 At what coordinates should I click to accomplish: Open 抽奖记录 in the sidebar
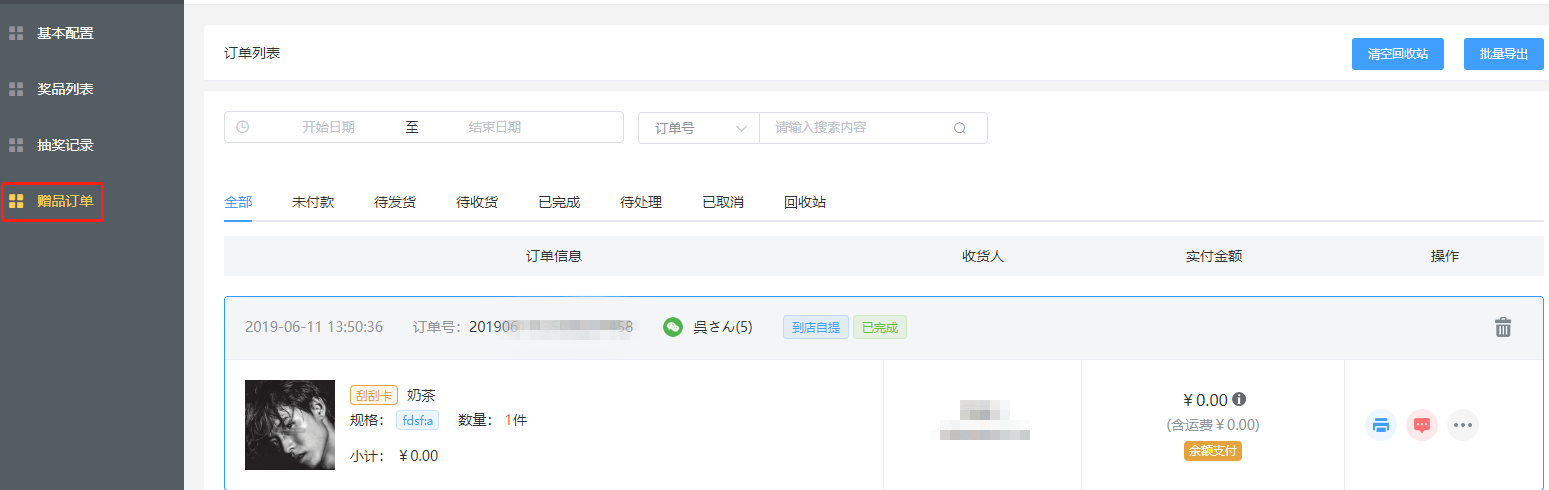point(65,145)
